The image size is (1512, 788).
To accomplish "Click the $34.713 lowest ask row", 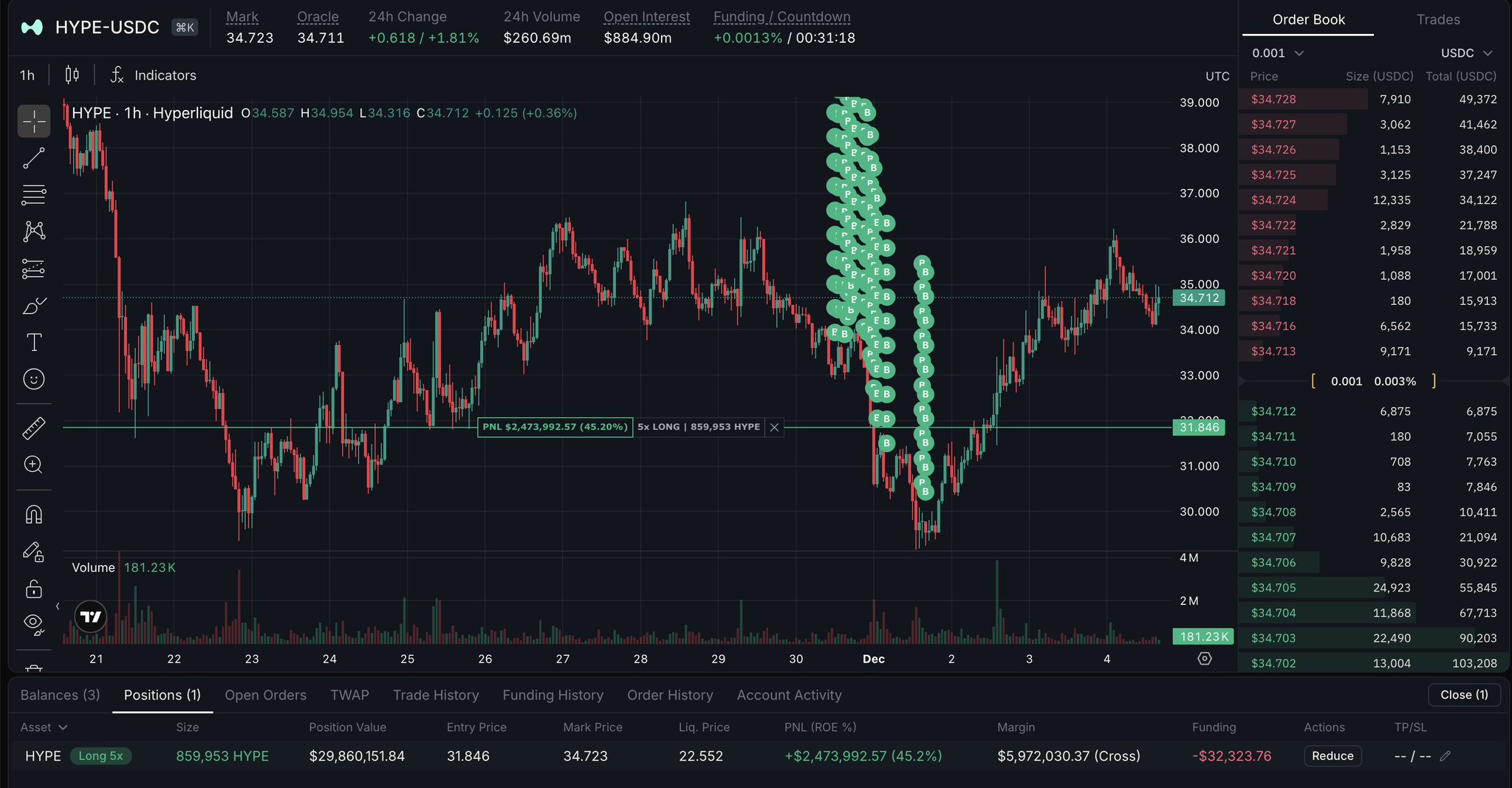I will (x=1374, y=352).
